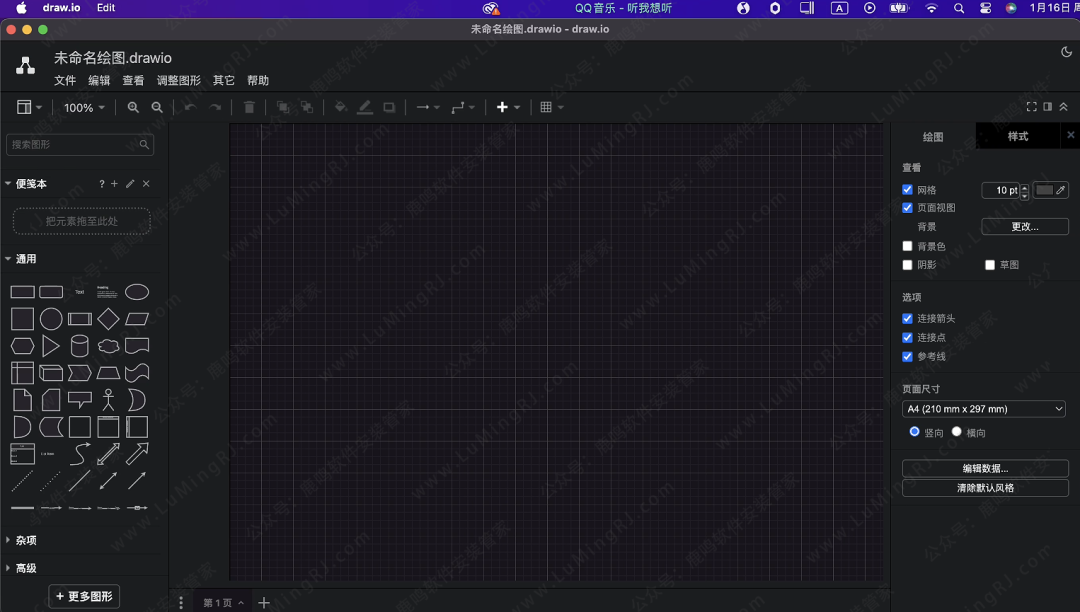The image size is (1080, 612).
Task: Select the actor stick figure shape
Action: [108, 400]
